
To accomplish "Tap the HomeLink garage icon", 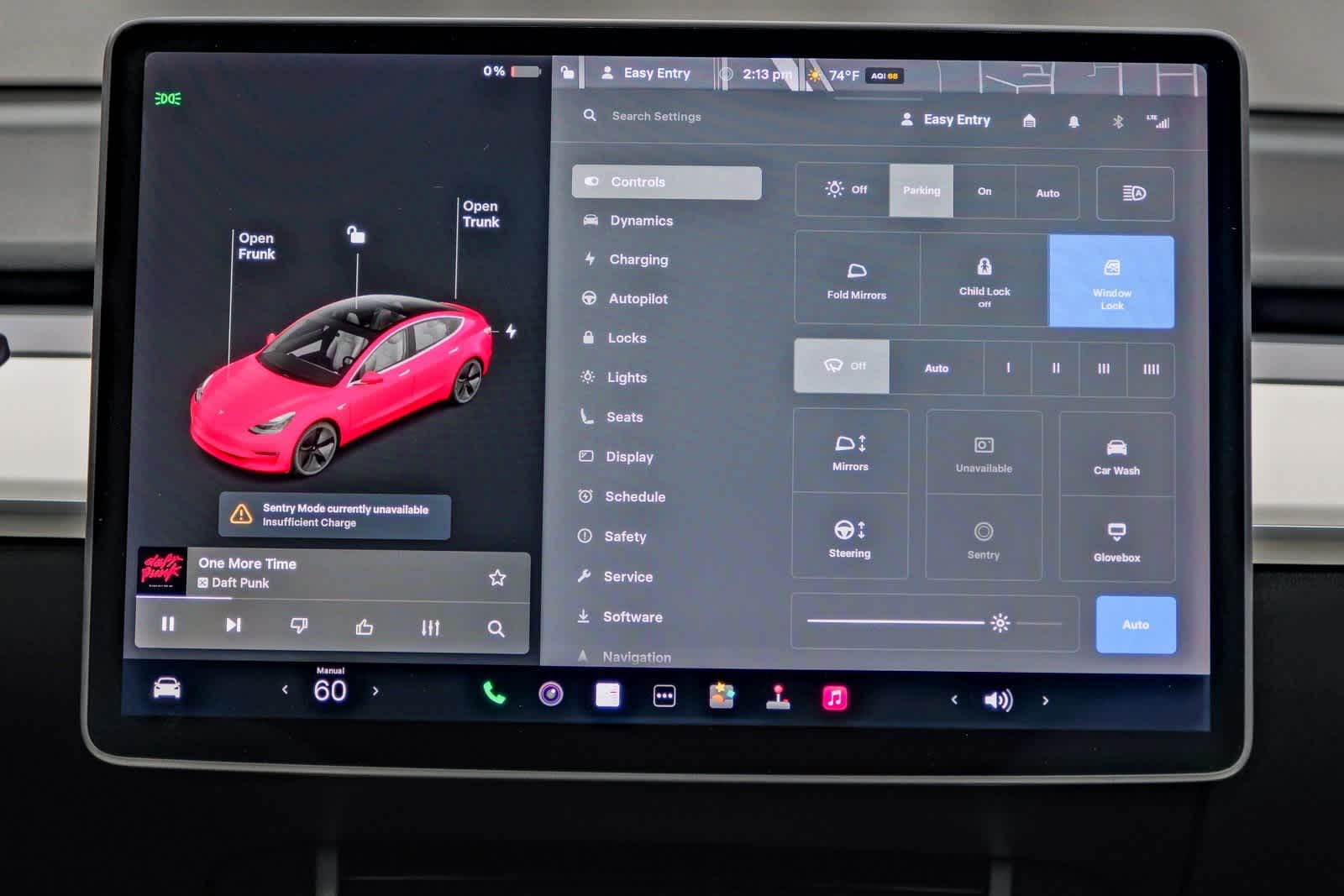I will [1029, 121].
